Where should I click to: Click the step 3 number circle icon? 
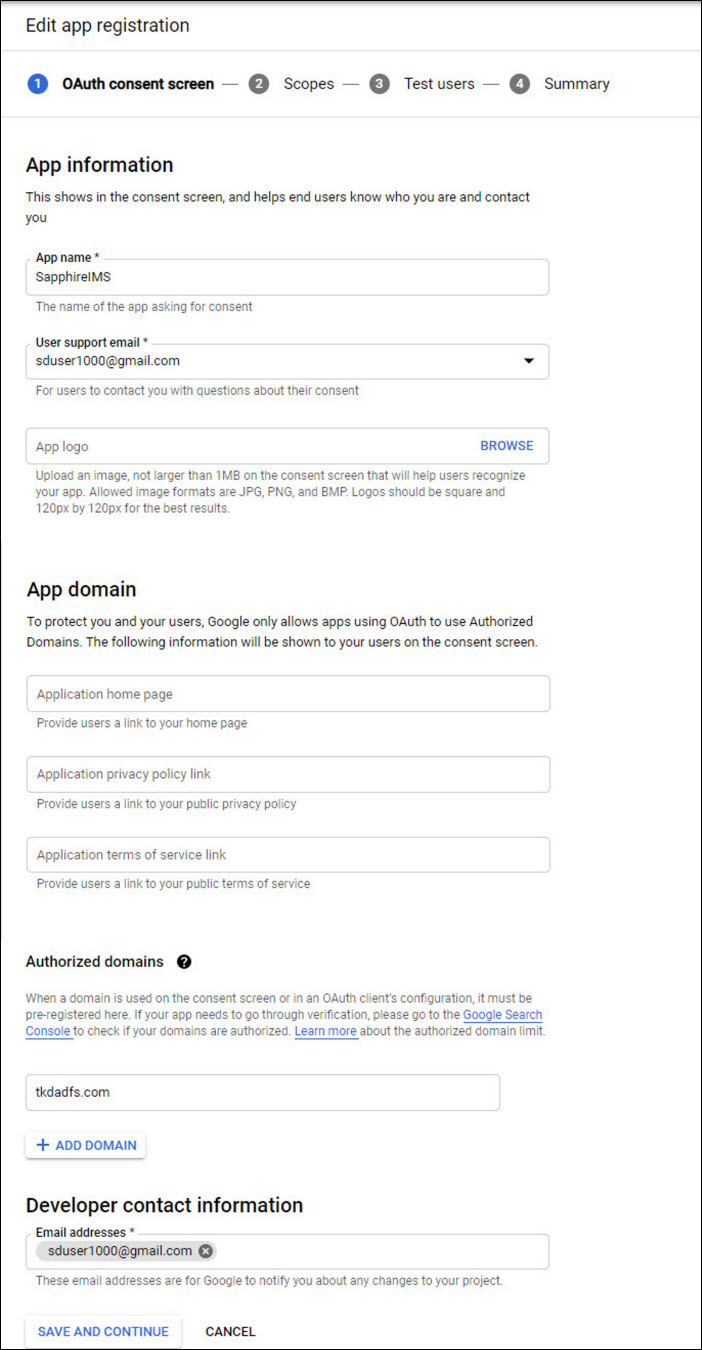[x=379, y=84]
